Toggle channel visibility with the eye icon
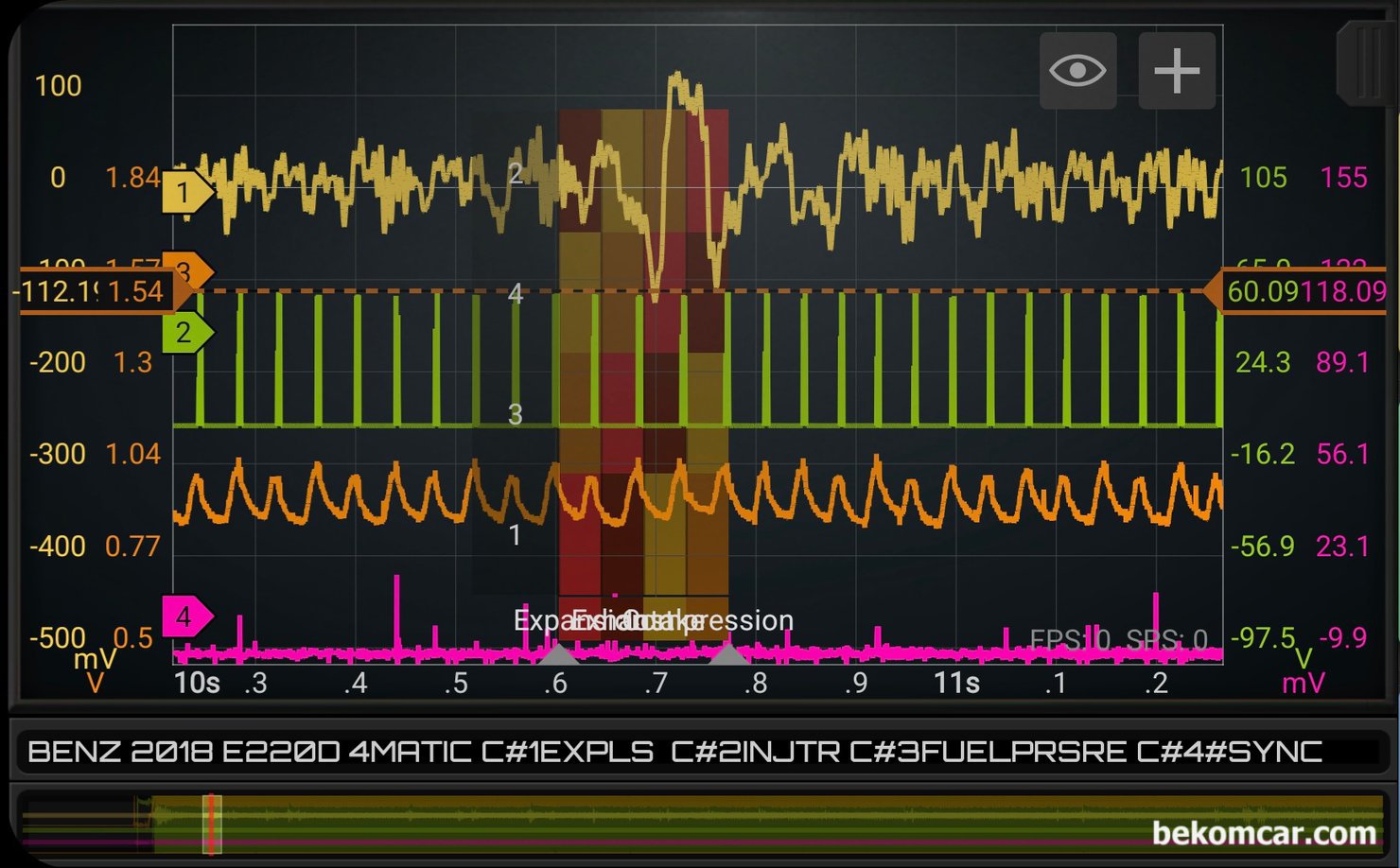The height and width of the screenshot is (868, 1400). click(1077, 71)
